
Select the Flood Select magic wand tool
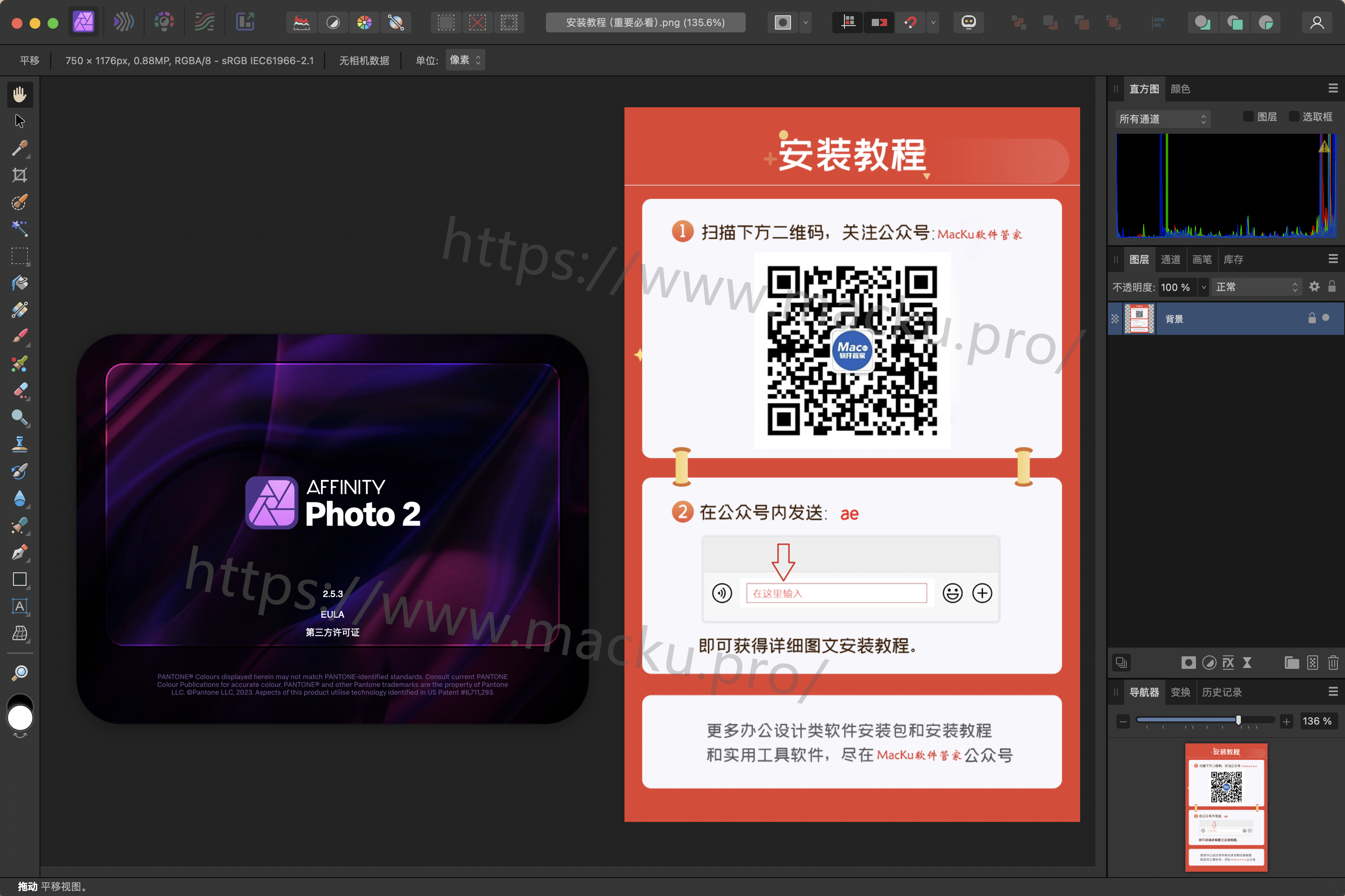20,228
